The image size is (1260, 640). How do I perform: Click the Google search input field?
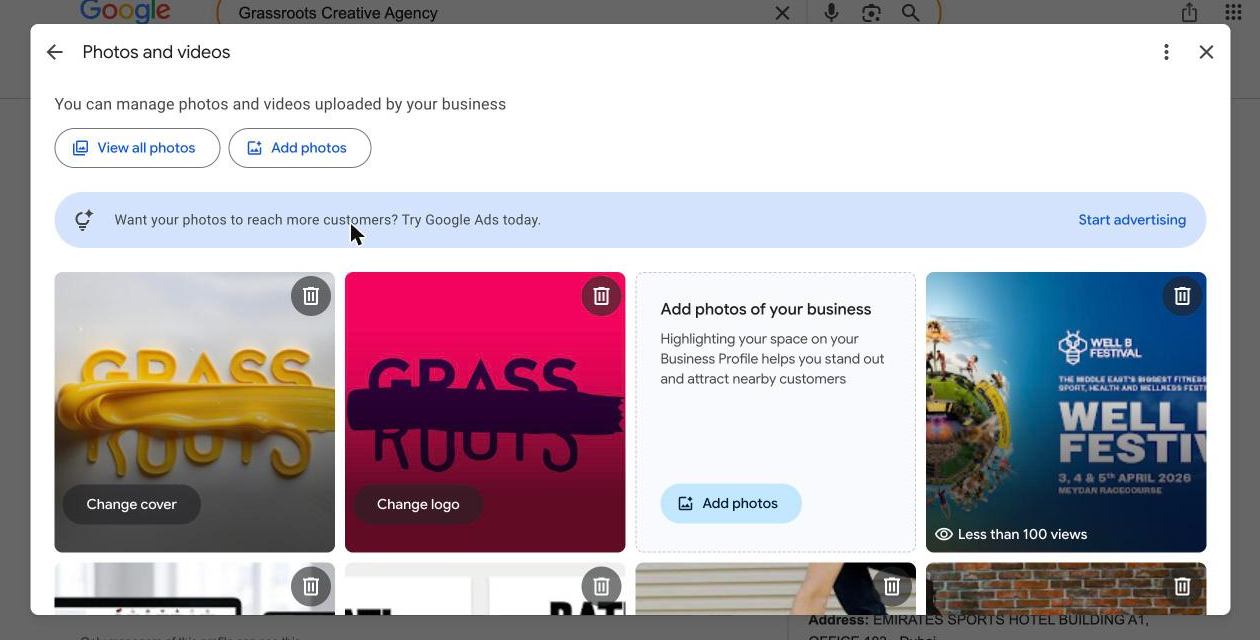500,13
